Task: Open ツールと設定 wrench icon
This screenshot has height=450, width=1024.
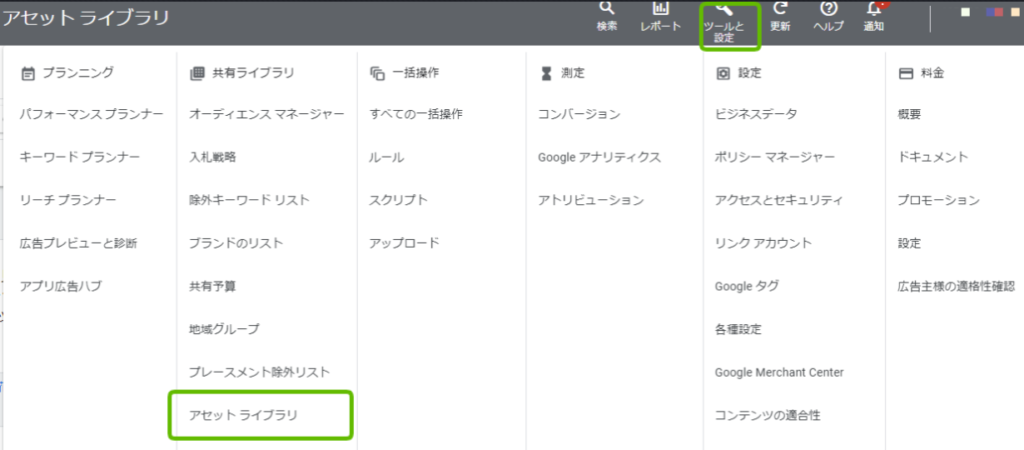Action: click(x=724, y=8)
